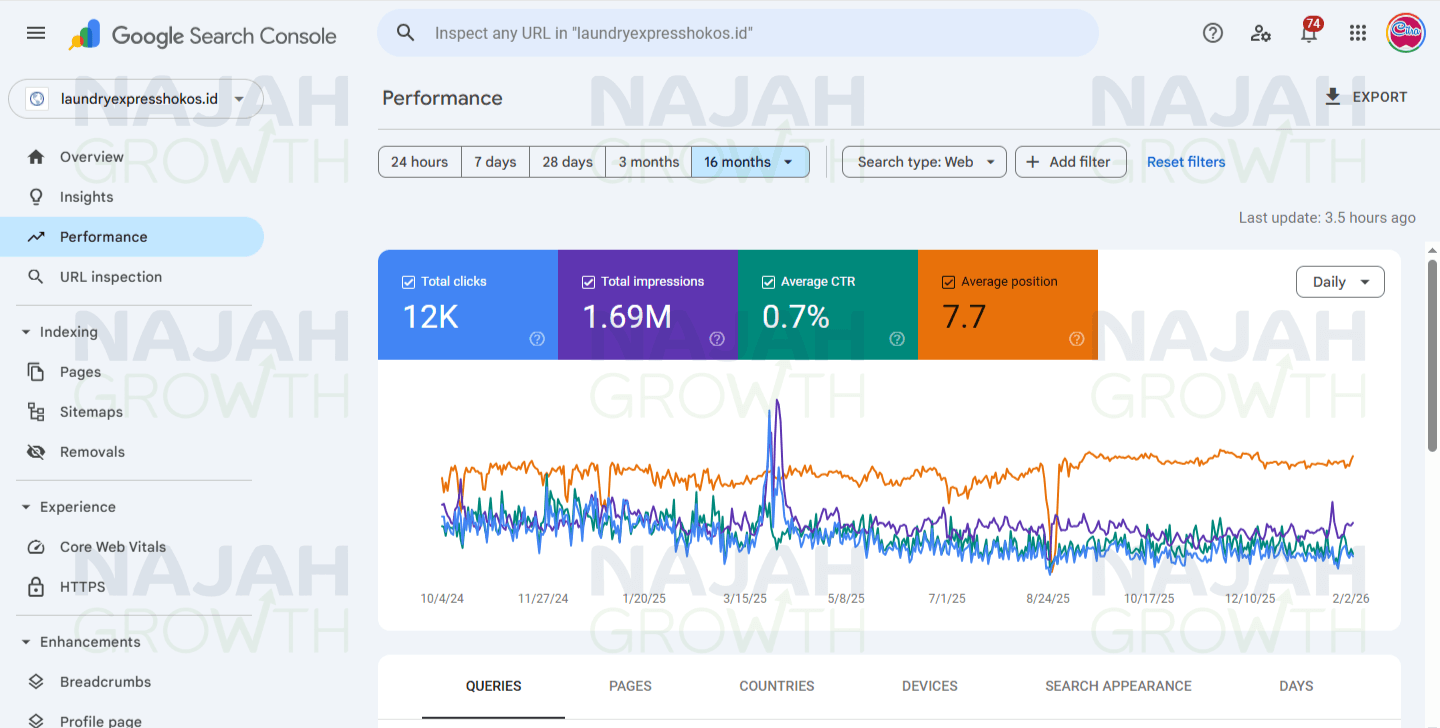Click the Removals crossed-eye icon
The image size is (1440, 728).
36,452
